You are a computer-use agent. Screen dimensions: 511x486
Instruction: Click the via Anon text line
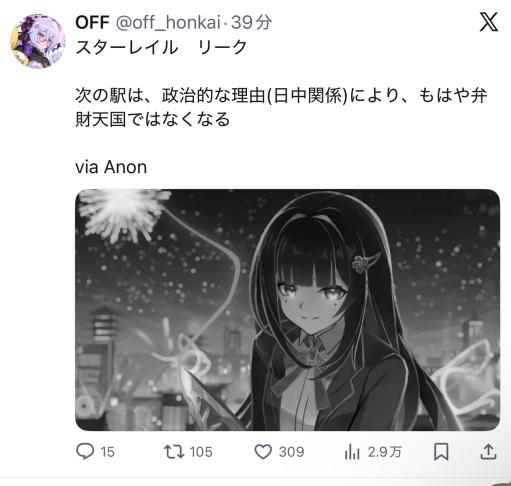(111, 167)
